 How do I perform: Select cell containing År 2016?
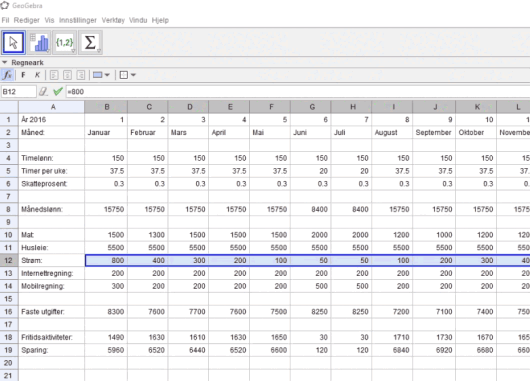[51, 119]
